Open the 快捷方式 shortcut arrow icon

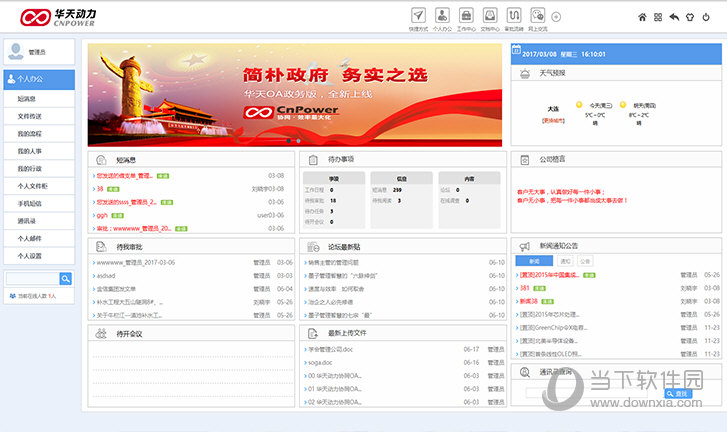[x=418, y=15]
